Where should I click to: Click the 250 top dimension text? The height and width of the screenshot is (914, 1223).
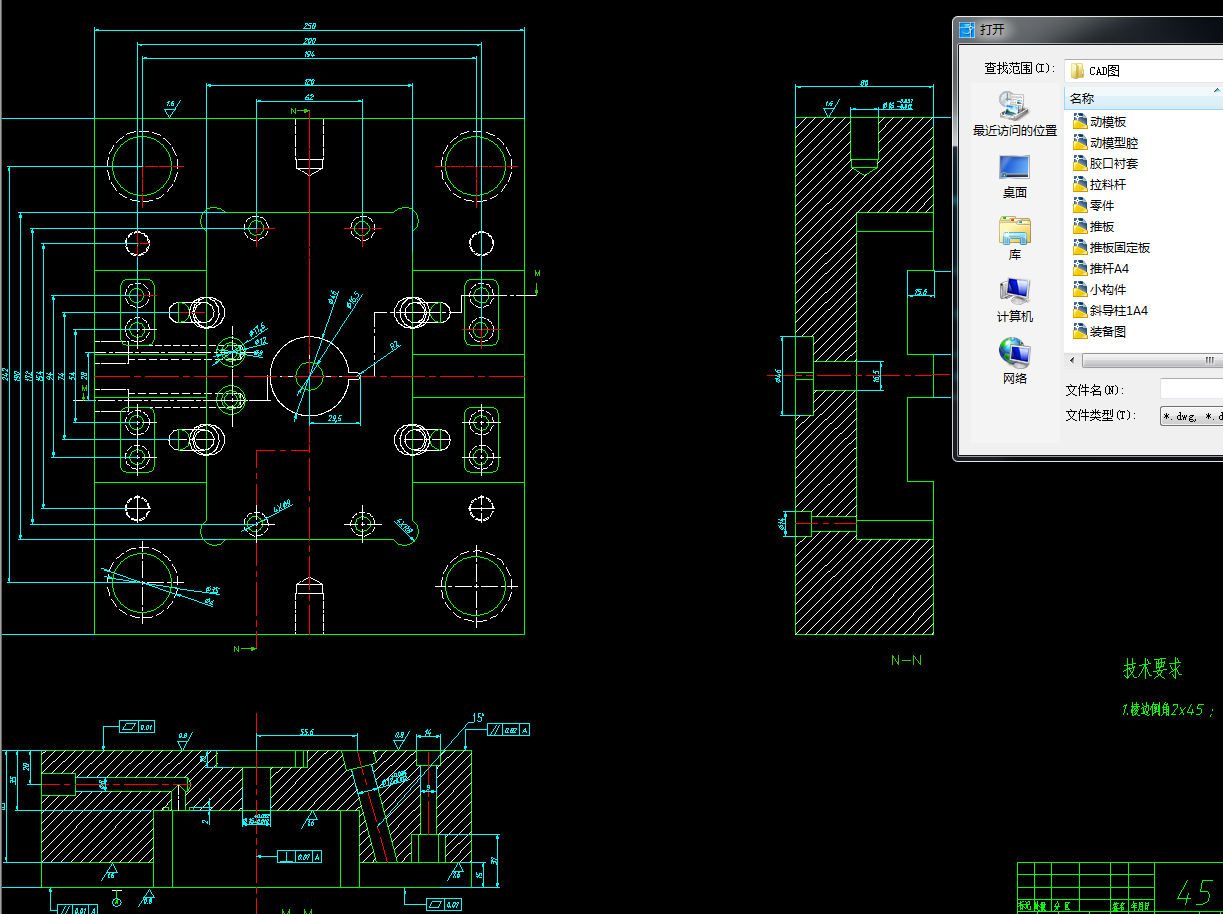(310, 26)
